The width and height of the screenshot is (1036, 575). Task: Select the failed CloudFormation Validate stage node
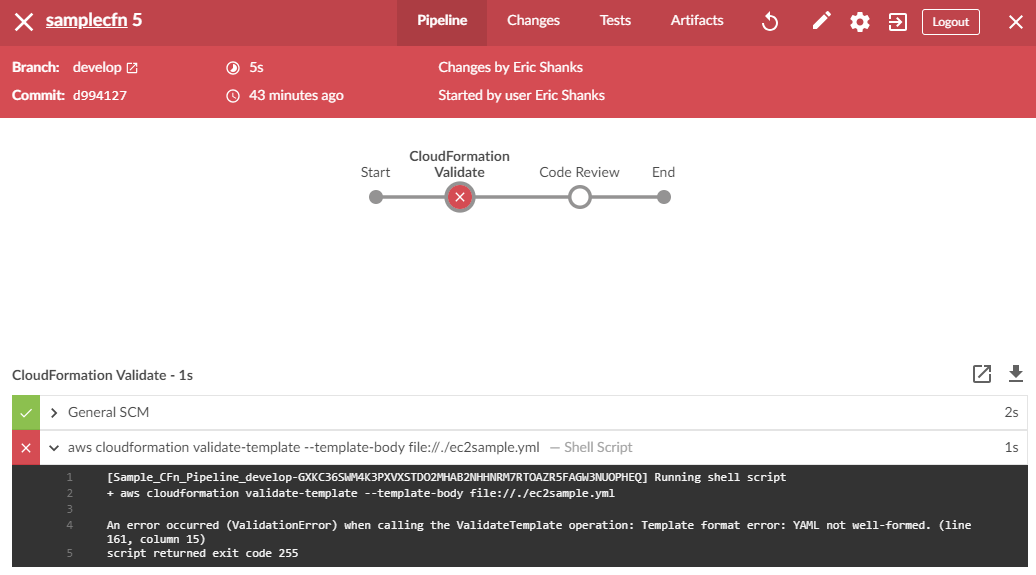459,197
